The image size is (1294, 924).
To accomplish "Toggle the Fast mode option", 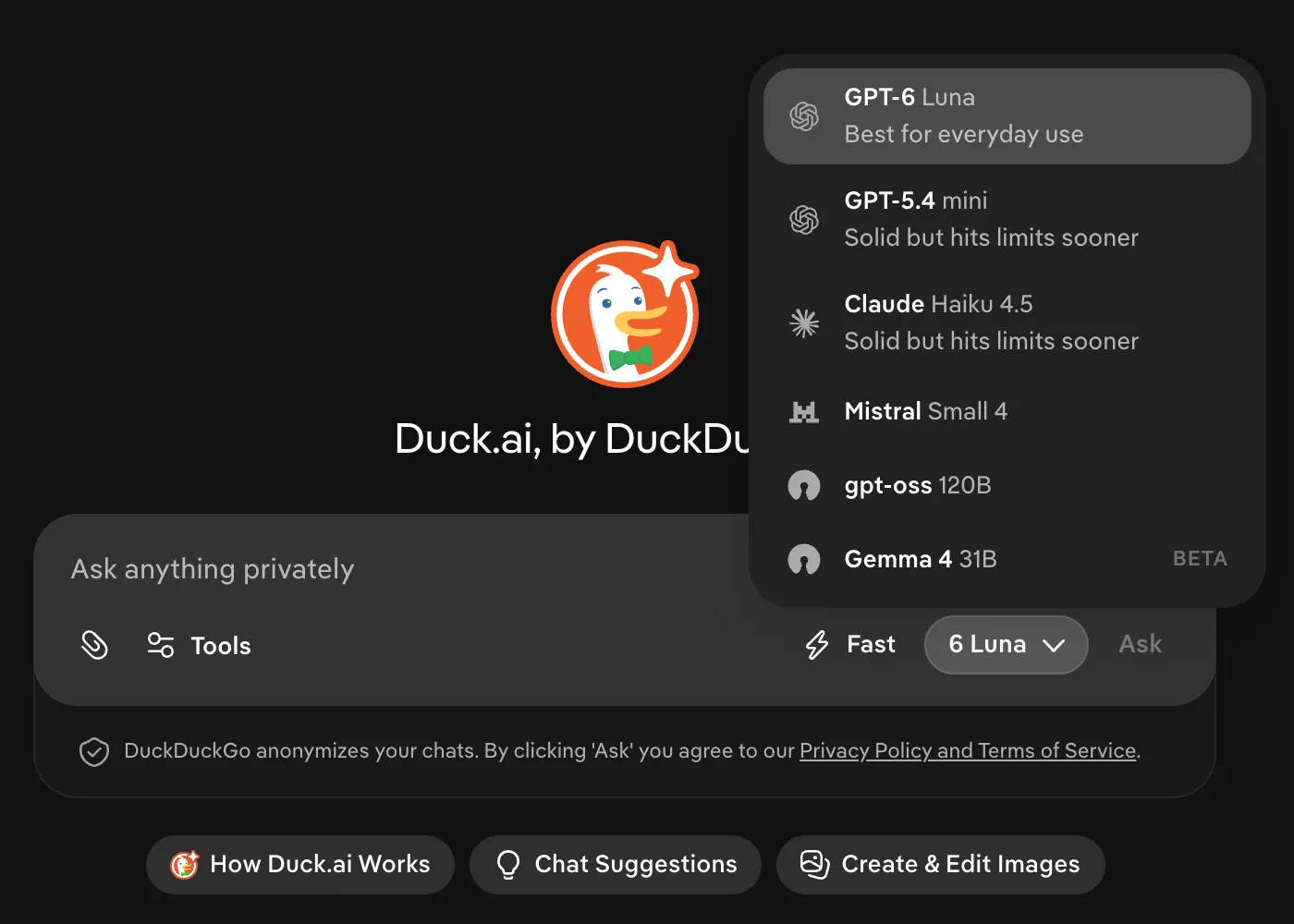I will [x=850, y=645].
